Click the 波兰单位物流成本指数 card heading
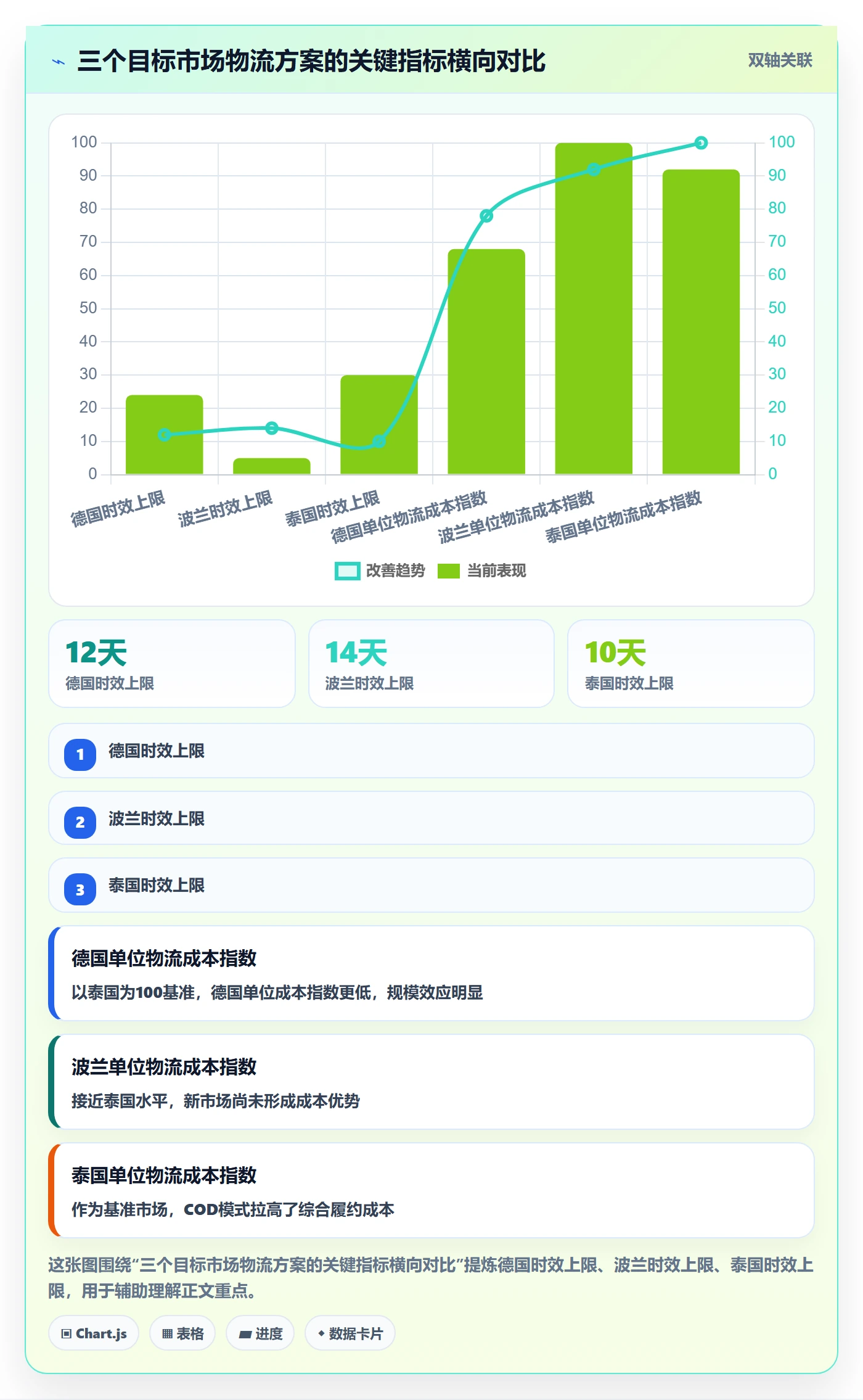This screenshot has width=863, height=1400. (x=164, y=1067)
